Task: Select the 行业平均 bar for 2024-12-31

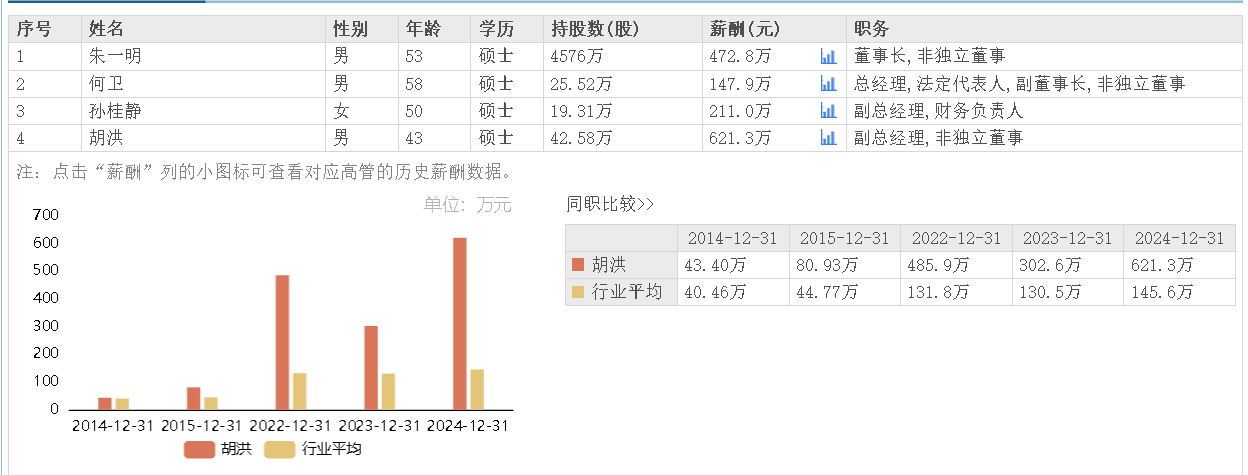Action: (477, 390)
